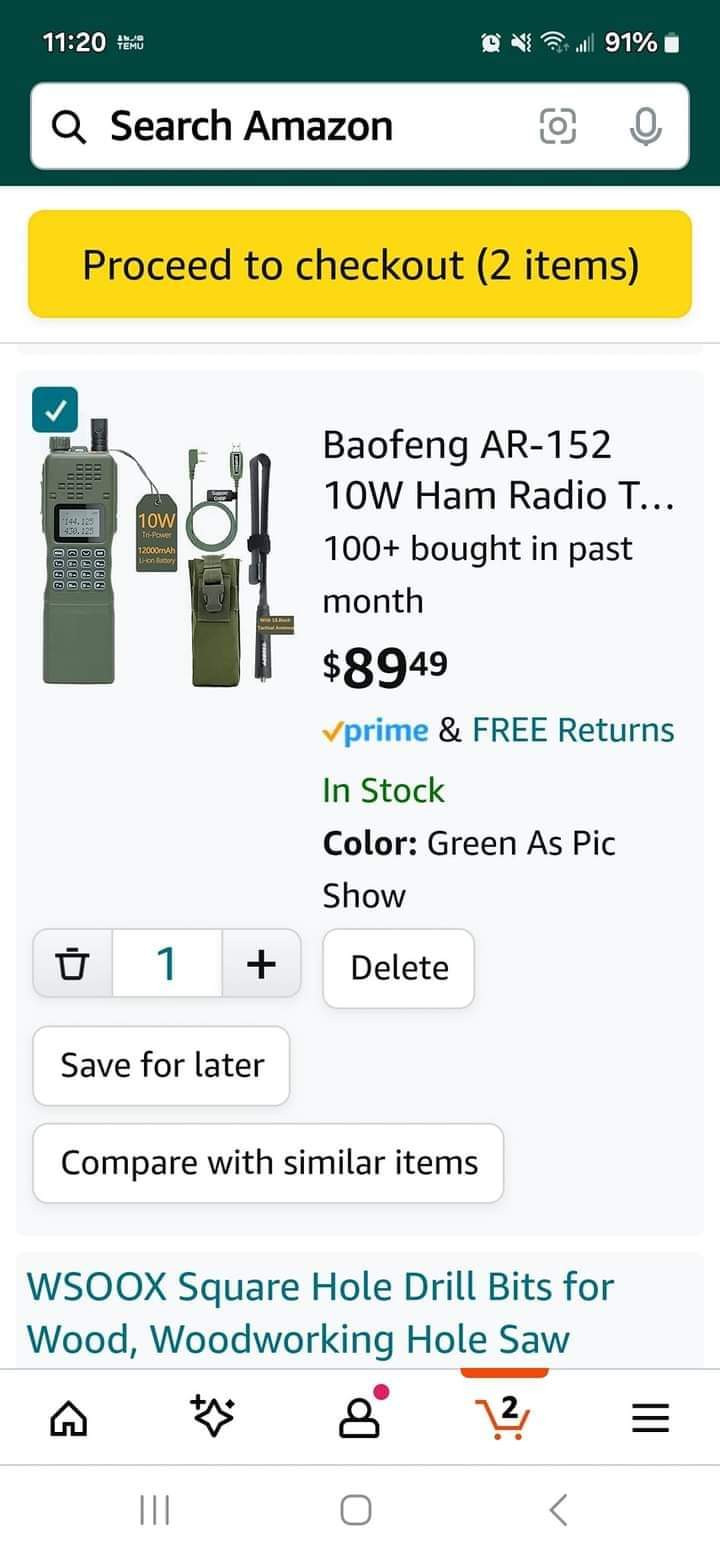Click the magnifying glass search icon
This screenshot has width=720, height=1560.
69,127
